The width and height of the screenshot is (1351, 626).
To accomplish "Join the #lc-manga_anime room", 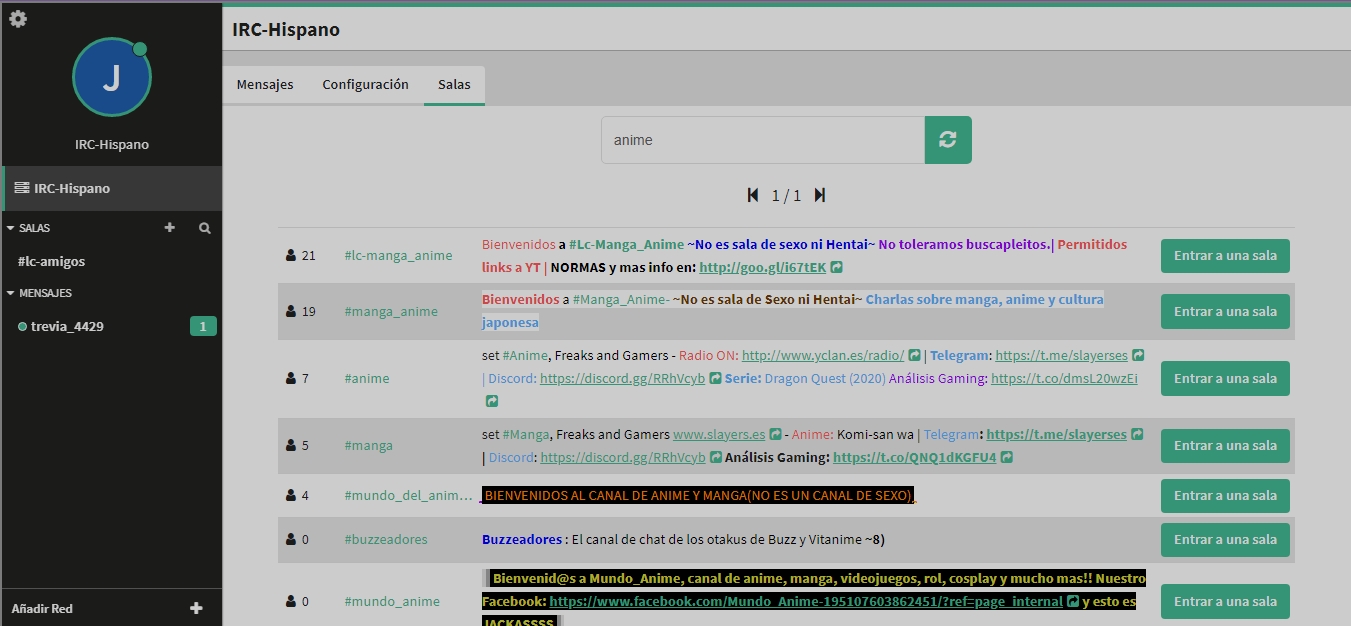I will click(1224, 256).
